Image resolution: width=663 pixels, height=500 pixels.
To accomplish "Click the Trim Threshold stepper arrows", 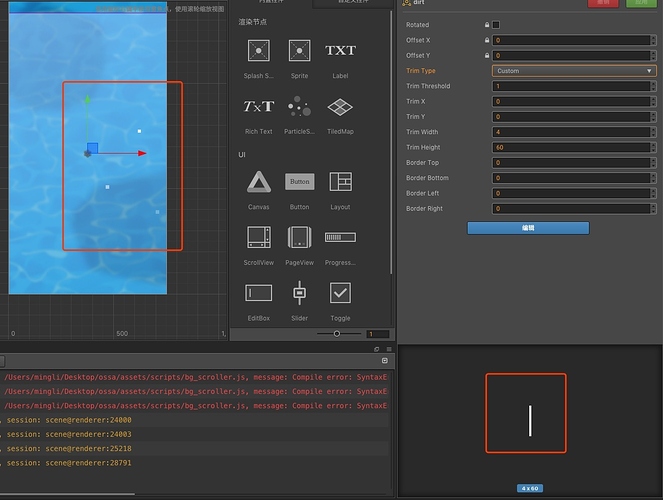I will coord(653,86).
